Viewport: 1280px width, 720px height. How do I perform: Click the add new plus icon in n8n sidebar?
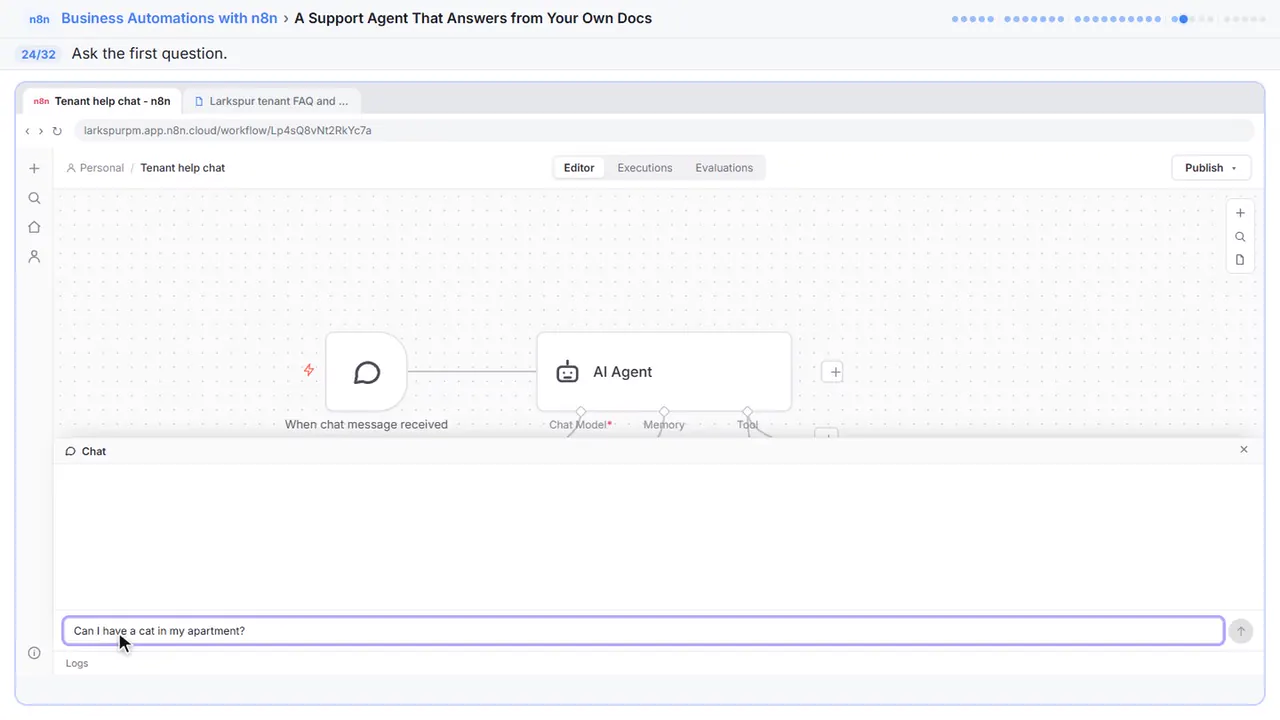coord(34,168)
